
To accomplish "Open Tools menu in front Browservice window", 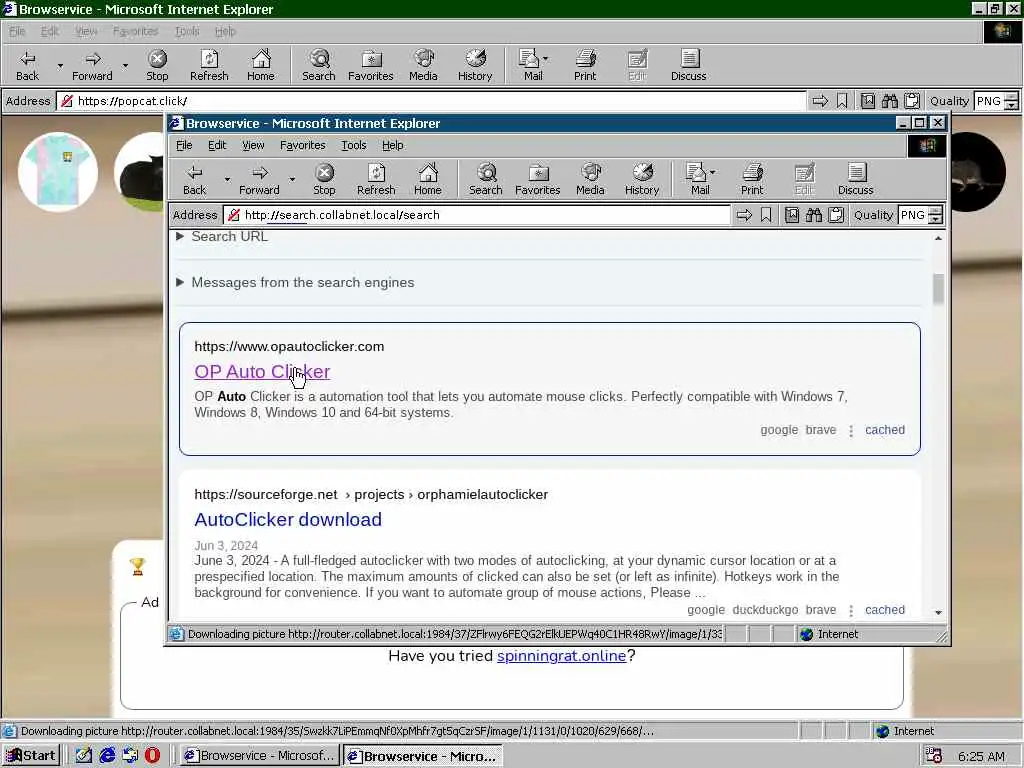I will (x=353, y=145).
